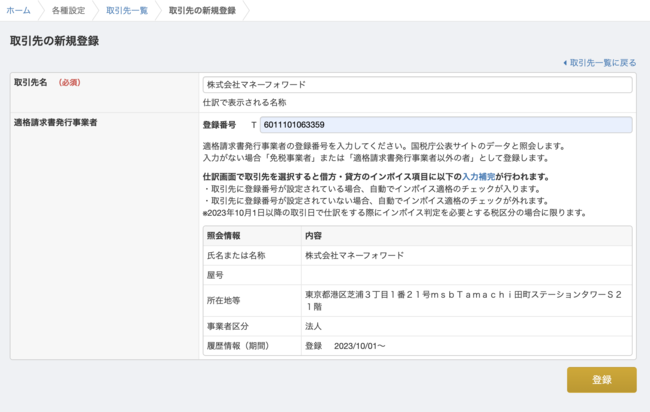Select the 取引先の新規登録 breadcrumb
This screenshot has width=650, height=412.
202,10
